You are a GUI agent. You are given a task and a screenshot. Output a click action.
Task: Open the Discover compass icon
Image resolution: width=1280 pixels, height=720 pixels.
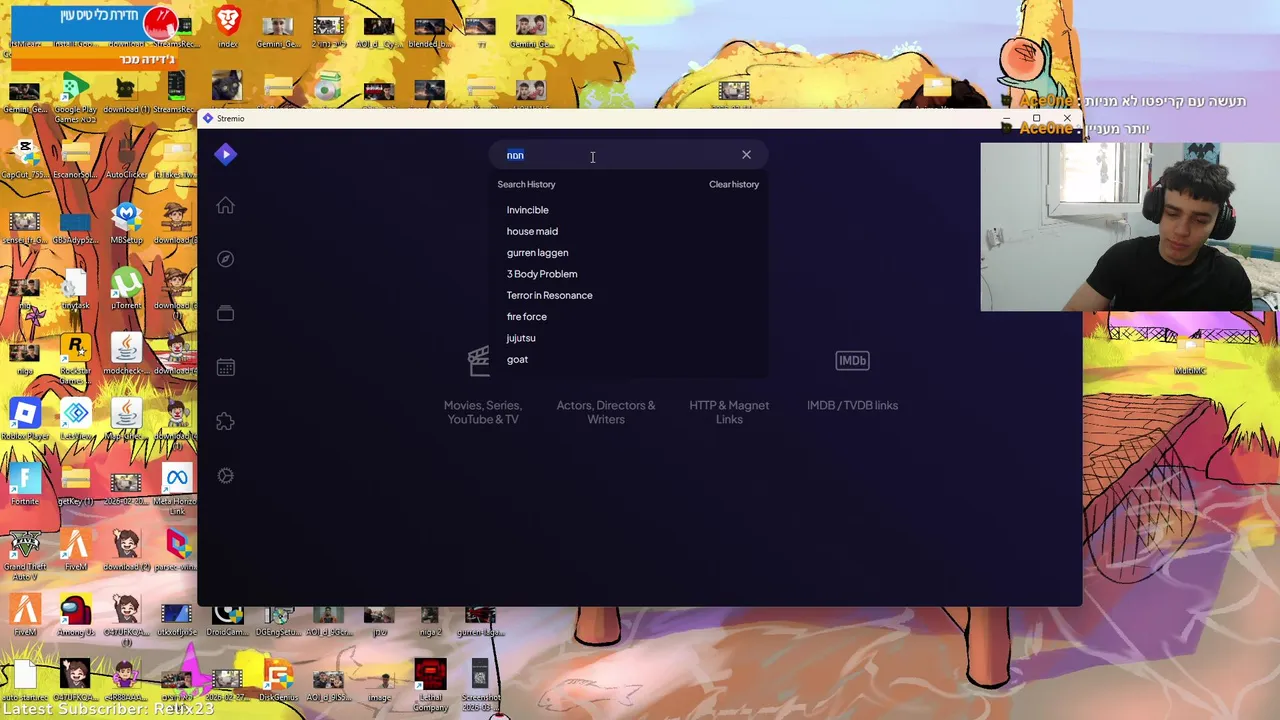click(x=225, y=259)
